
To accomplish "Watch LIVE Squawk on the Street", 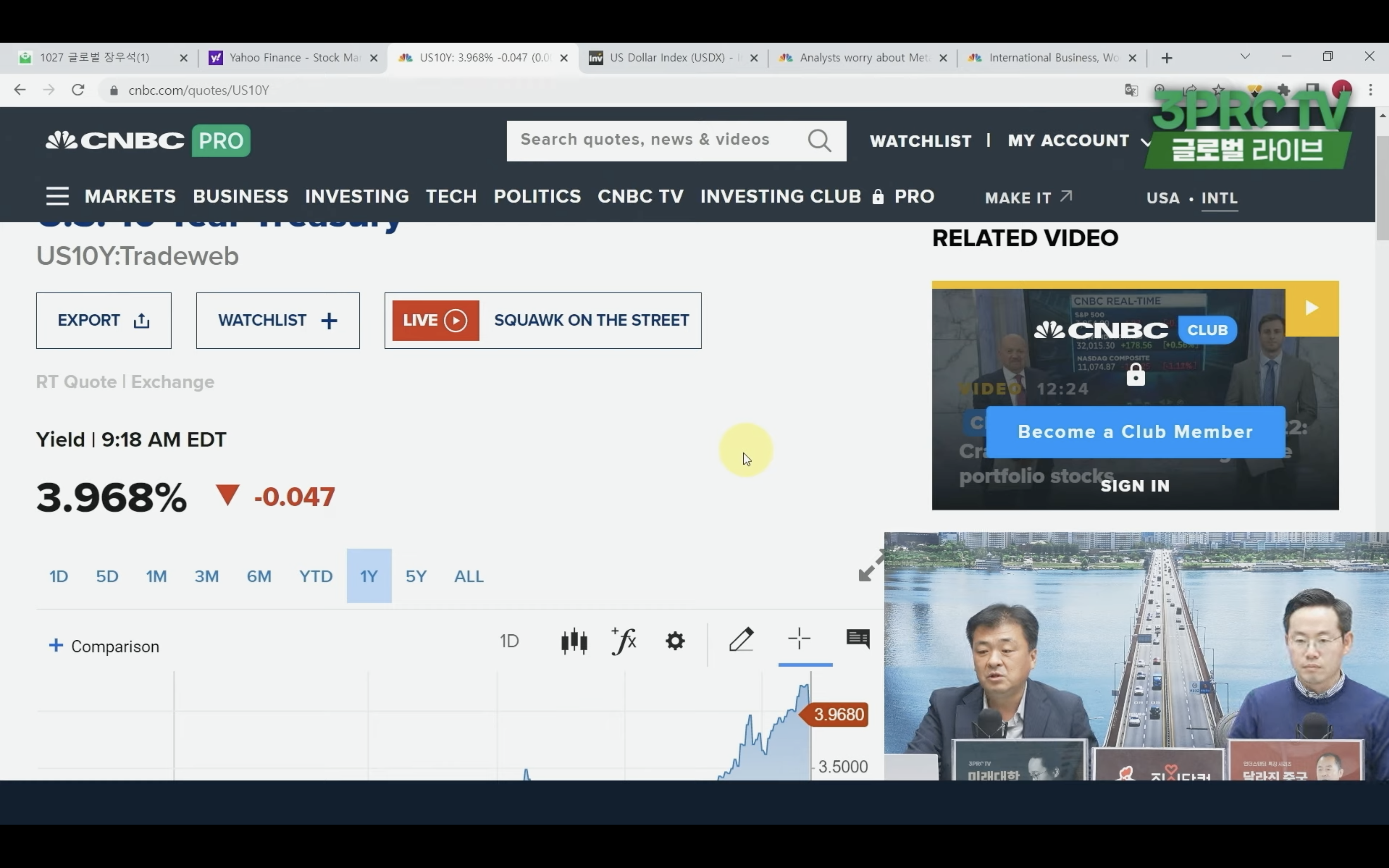I will [543, 320].
